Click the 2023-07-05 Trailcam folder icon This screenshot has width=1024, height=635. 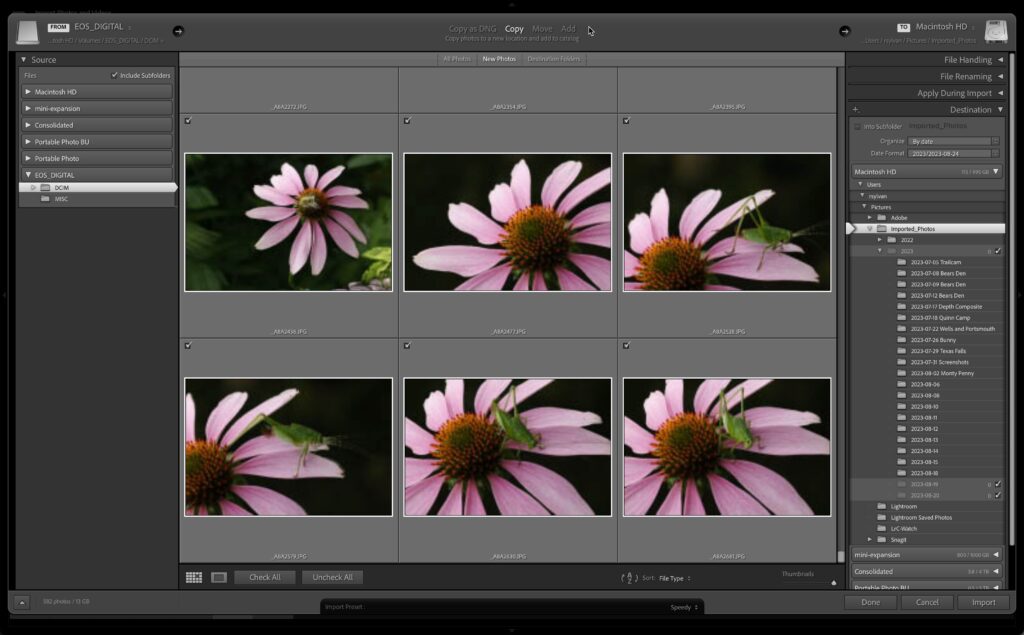pos(902,262)
